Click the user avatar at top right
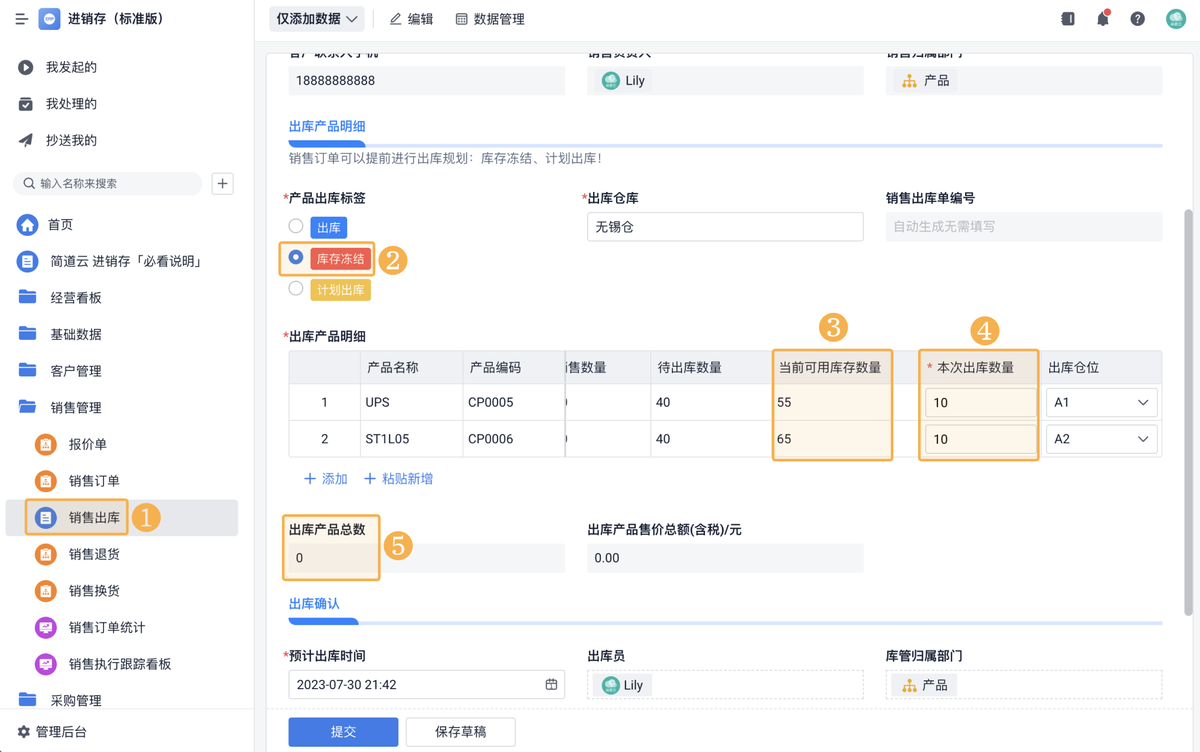This screenshot has width=1200, height=752. pos(1175,19)
